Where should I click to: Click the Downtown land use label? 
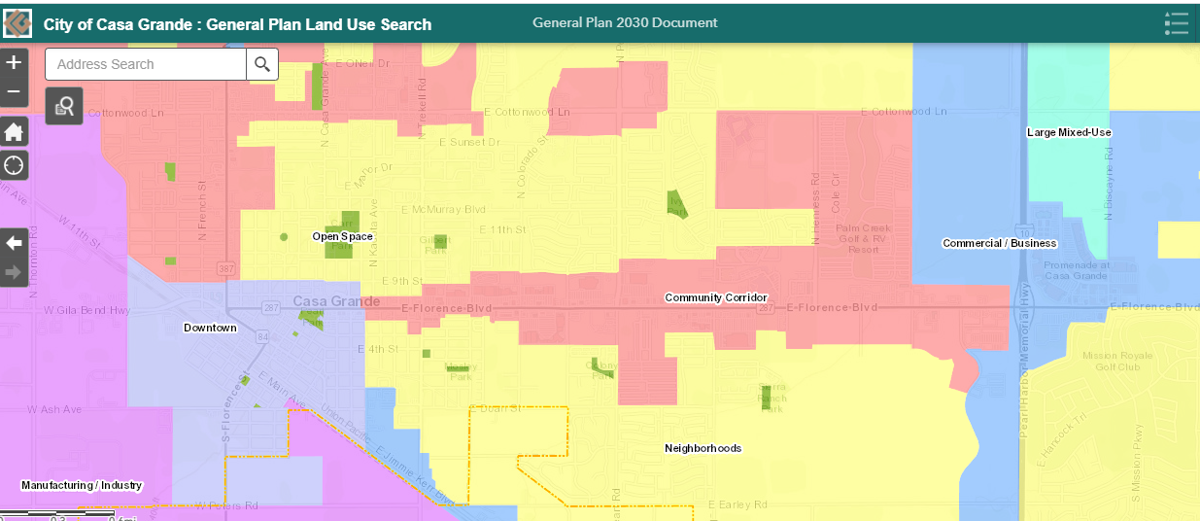pyautogui.click(x=210, y=328)
